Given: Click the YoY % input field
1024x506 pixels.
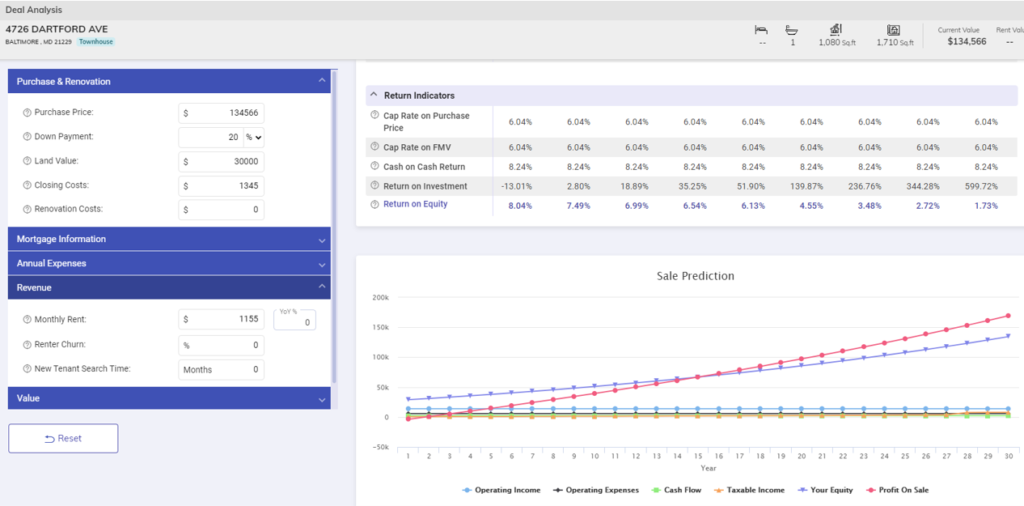Looking at the screenshot, I should 295,320.
